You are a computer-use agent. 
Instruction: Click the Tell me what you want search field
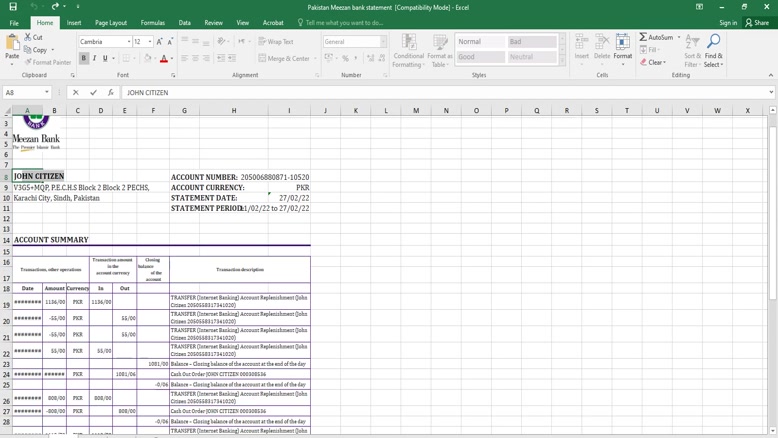pyautogui.click(x=345, y=23)
